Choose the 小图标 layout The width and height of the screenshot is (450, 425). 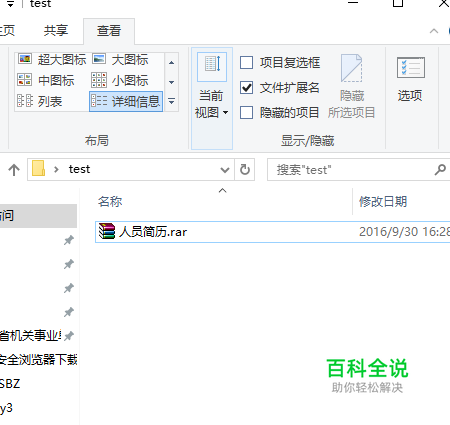(120, 81)
